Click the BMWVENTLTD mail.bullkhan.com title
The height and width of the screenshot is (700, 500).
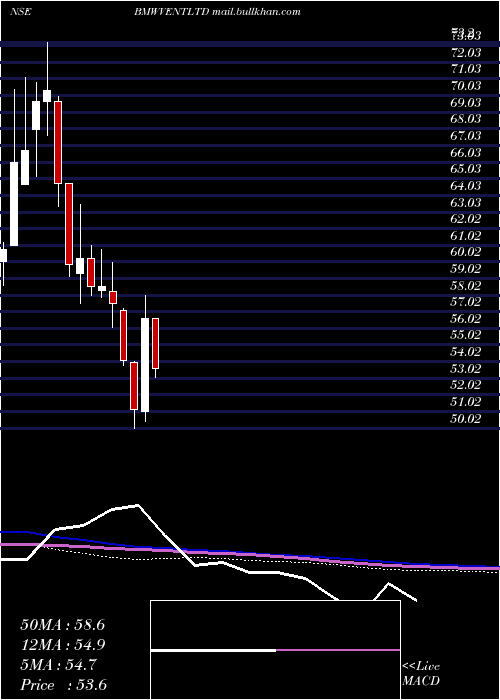(217, 12)
